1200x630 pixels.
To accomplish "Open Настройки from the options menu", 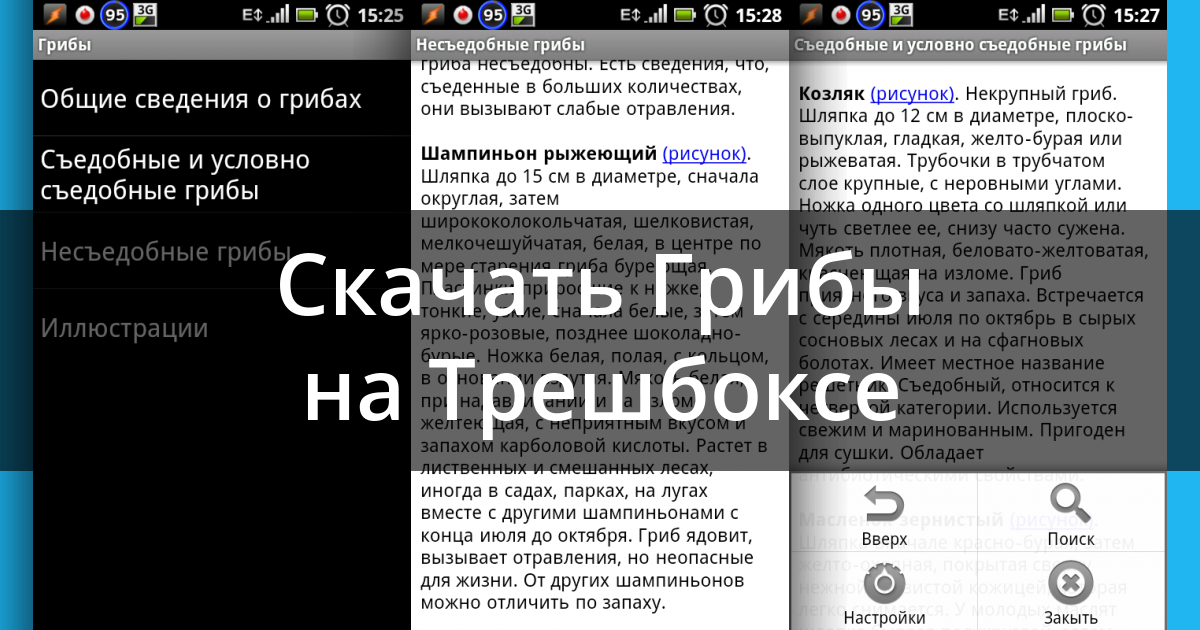I will point(884,591).
